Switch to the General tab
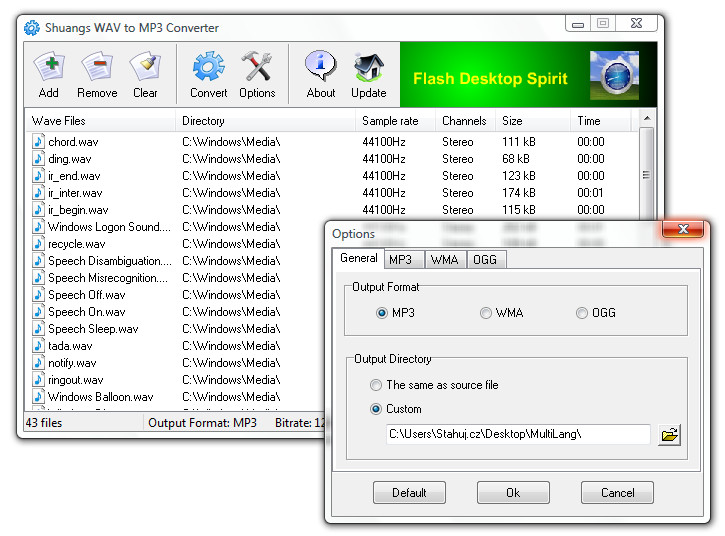The image size is (725, 536). tap(358, 258)
